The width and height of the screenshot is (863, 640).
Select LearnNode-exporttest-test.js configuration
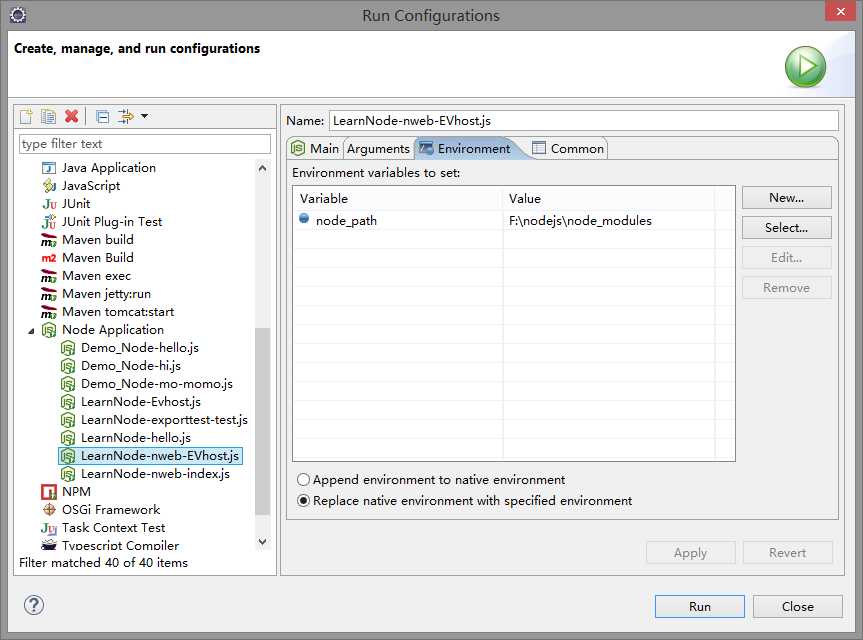(164, 420)
